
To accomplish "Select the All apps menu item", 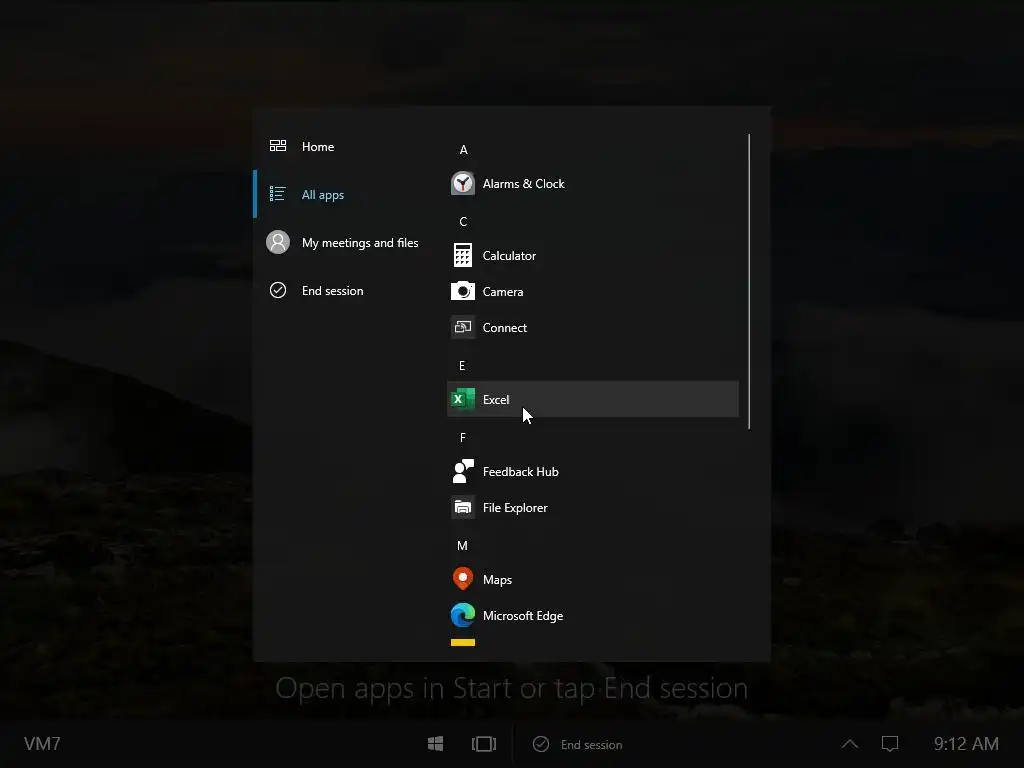I will click(x=346, y=194).
